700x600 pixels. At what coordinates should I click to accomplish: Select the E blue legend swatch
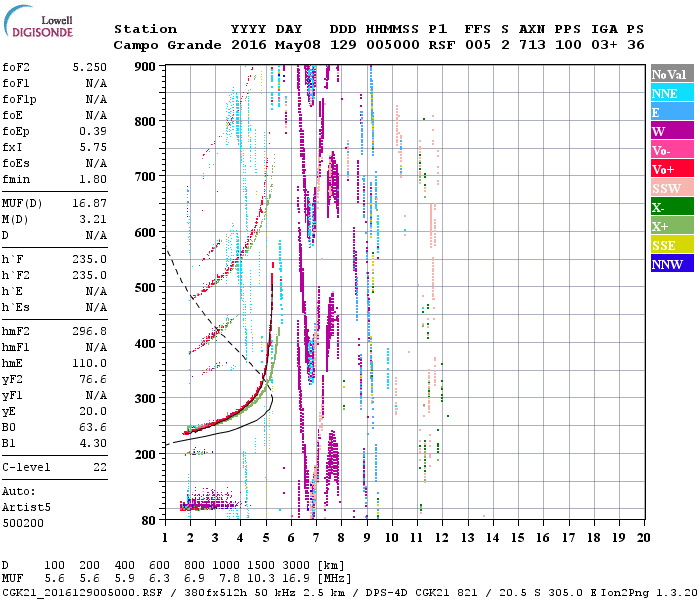(x=672, y=112)
